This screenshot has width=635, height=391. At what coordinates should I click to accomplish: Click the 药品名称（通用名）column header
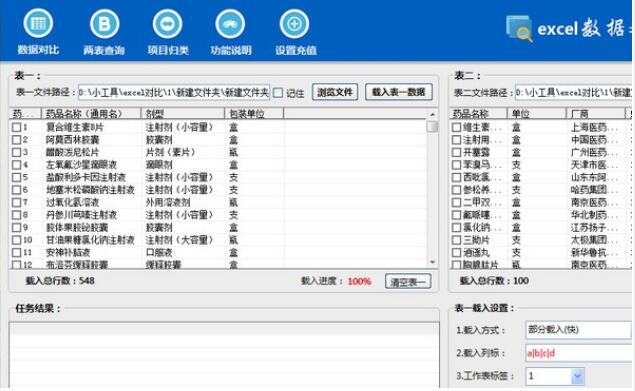[91, 113]
